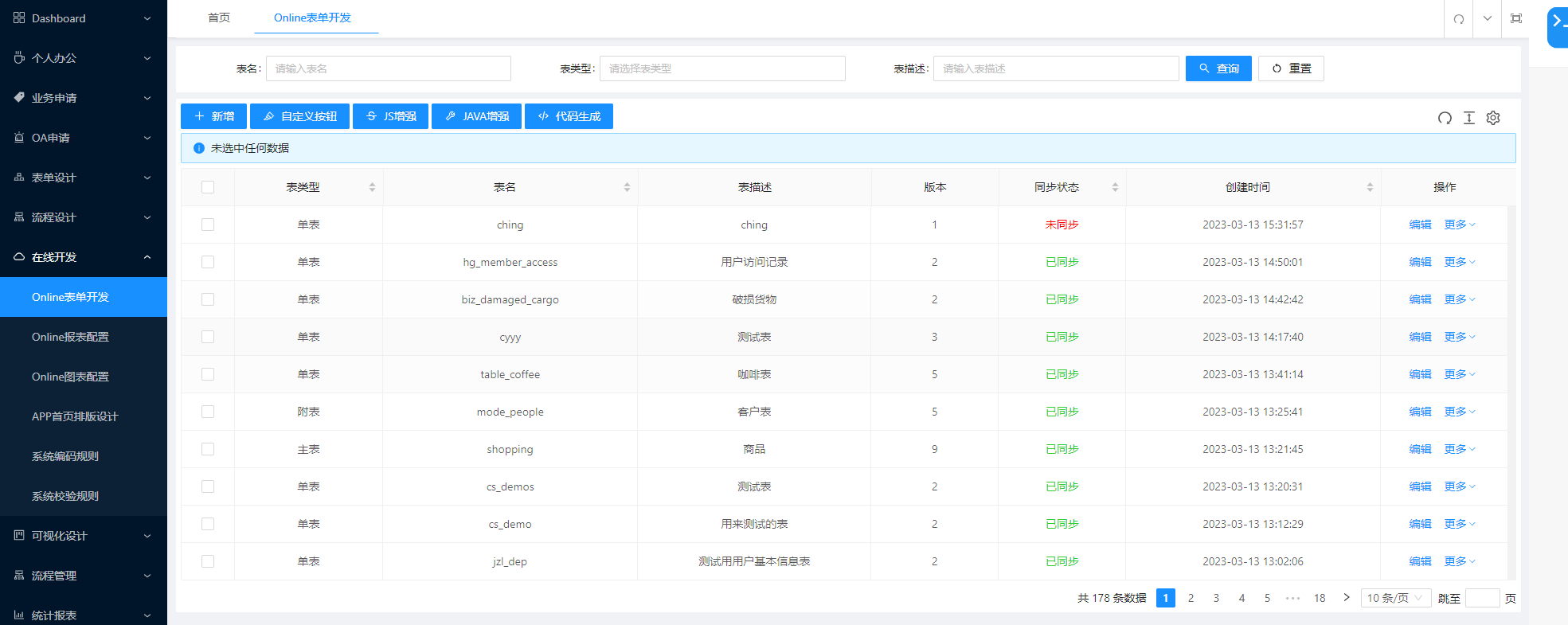Sort by 同步状态 column sort arrows
The height and width of the screenshot is (625, 1568).
(1115, 187)
